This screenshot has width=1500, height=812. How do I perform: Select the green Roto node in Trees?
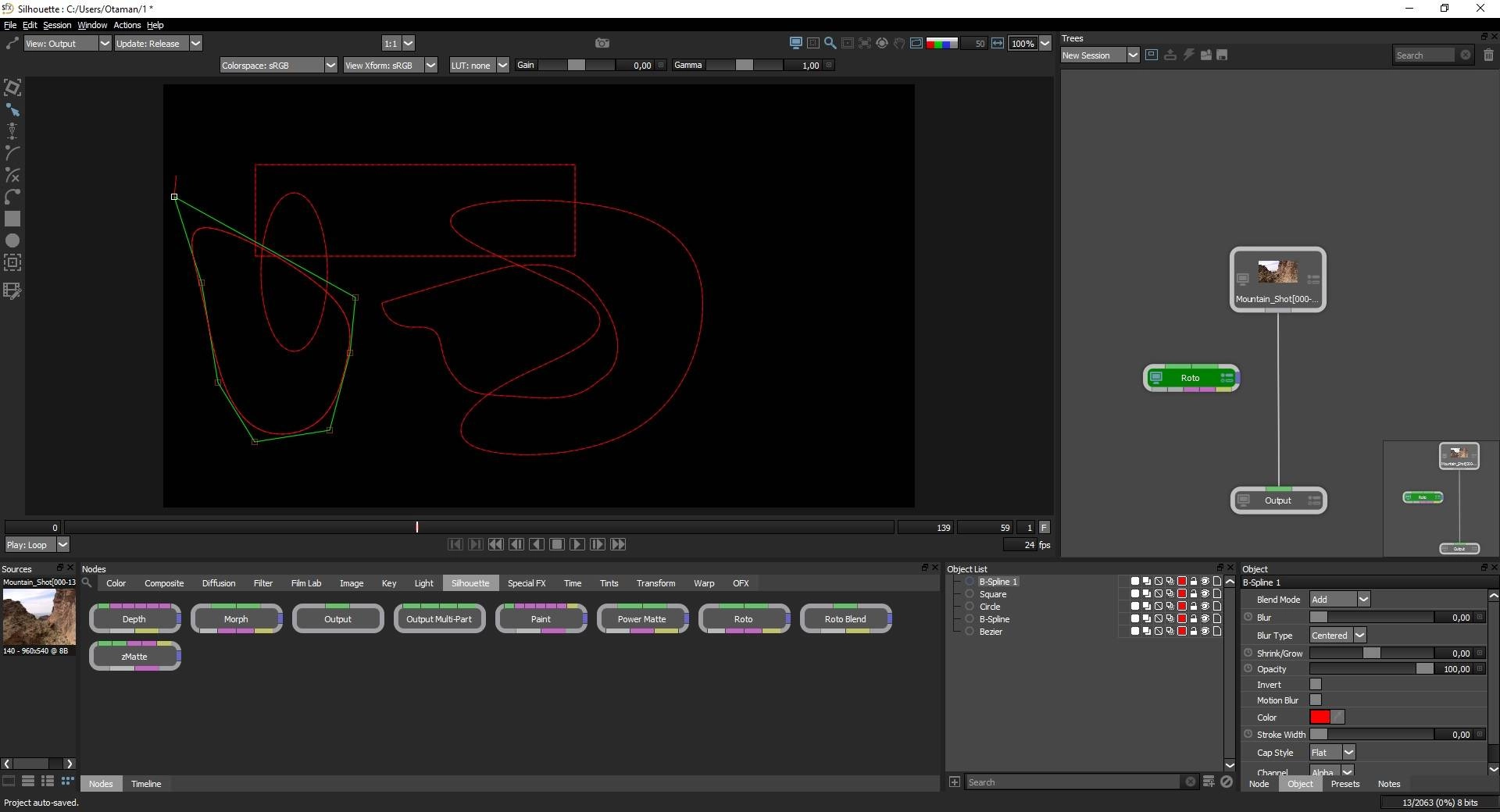(1191, 378)
